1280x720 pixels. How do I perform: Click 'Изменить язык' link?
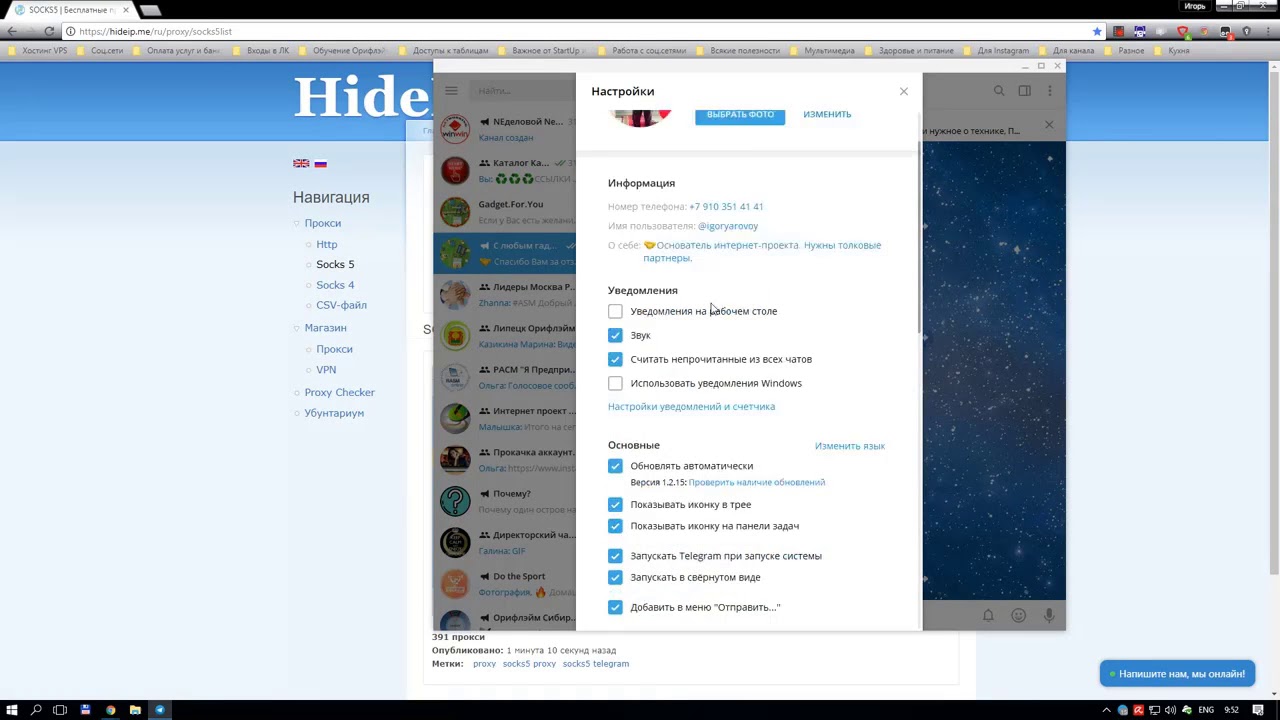850,446
